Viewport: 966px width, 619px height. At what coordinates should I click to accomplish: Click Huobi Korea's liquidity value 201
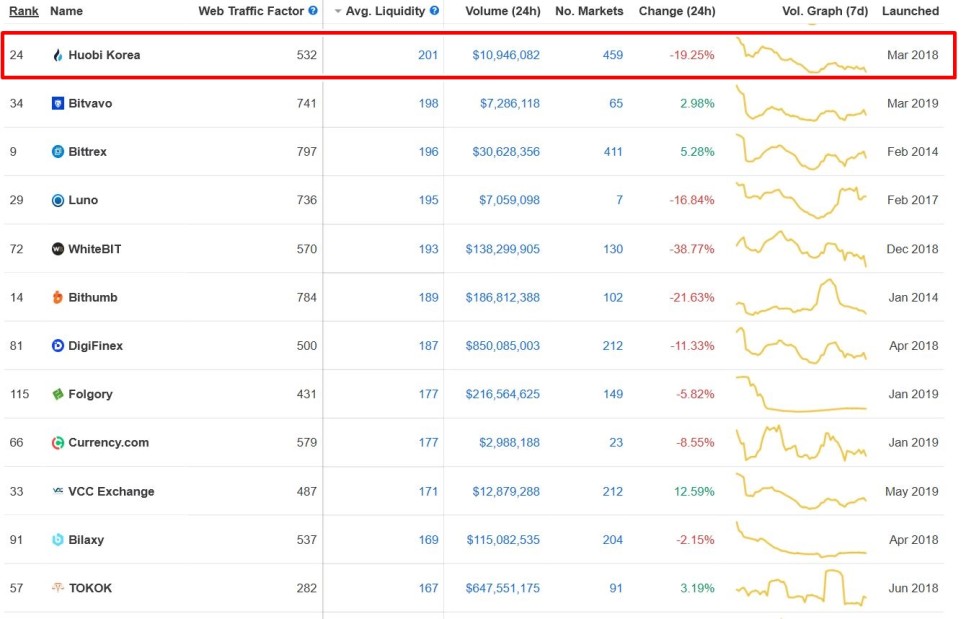428,55
